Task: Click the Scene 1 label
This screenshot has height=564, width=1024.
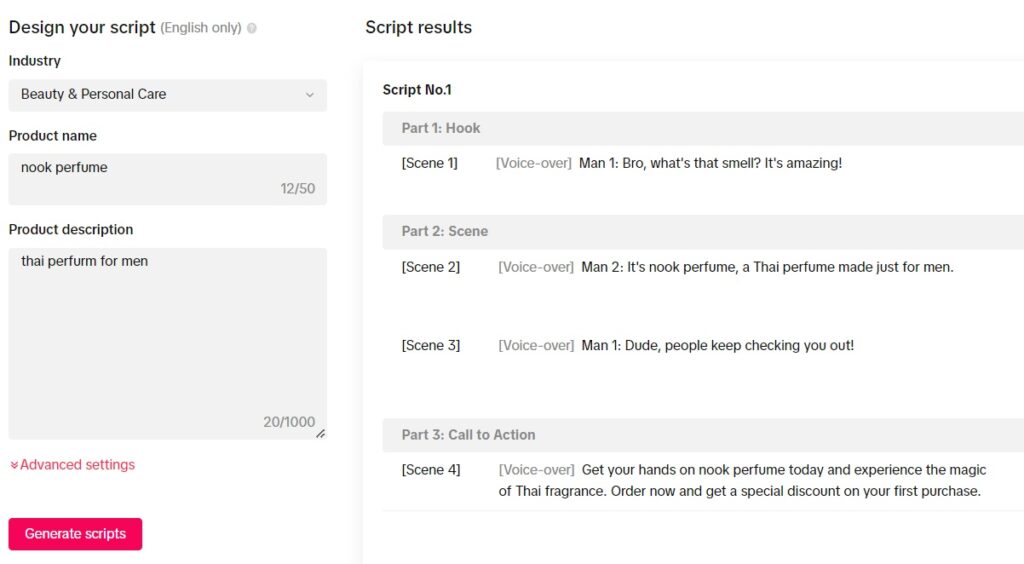Action: click(430, 163)
